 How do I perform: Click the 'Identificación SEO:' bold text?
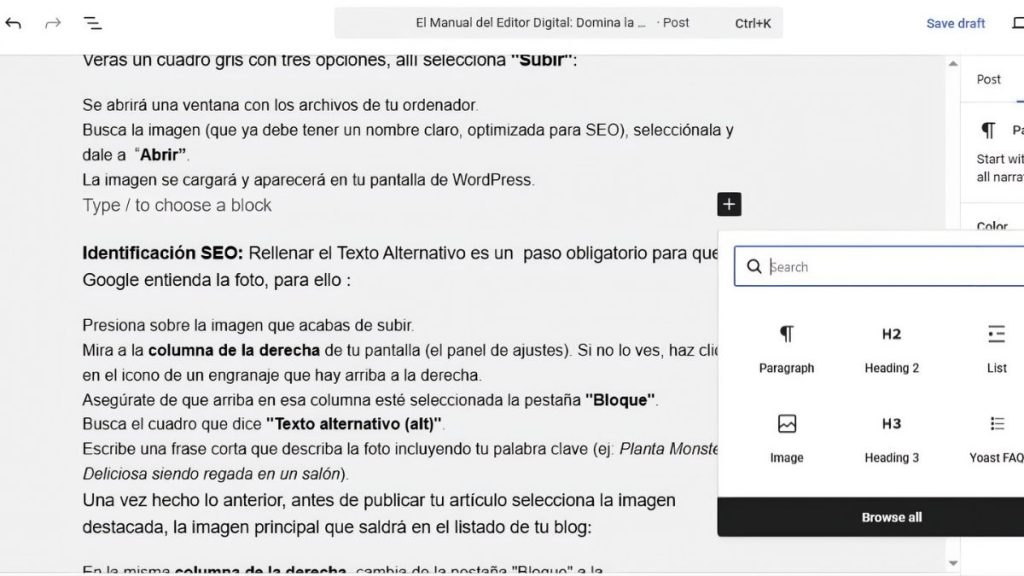(163, 253)
